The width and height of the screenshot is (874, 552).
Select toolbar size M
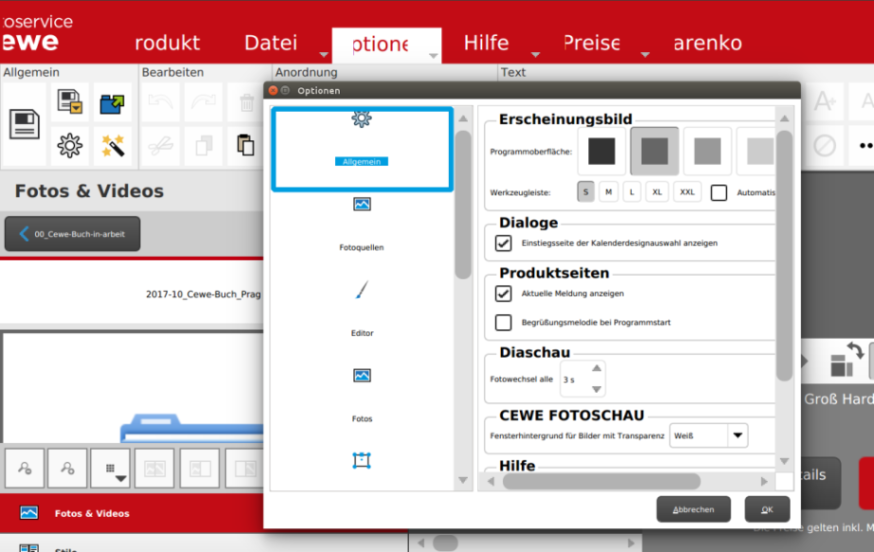point(609,192)
